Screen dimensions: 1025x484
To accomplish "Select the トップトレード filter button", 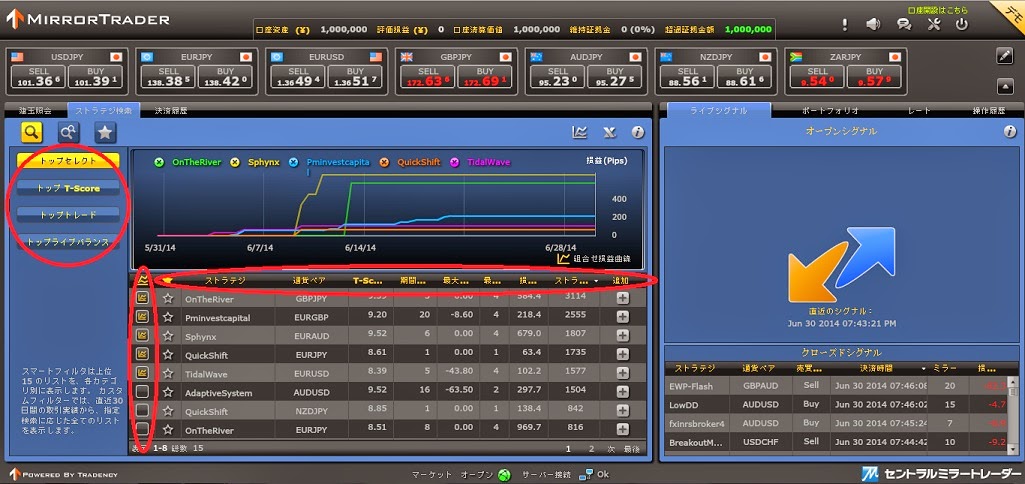I will (x=68, y=215).
